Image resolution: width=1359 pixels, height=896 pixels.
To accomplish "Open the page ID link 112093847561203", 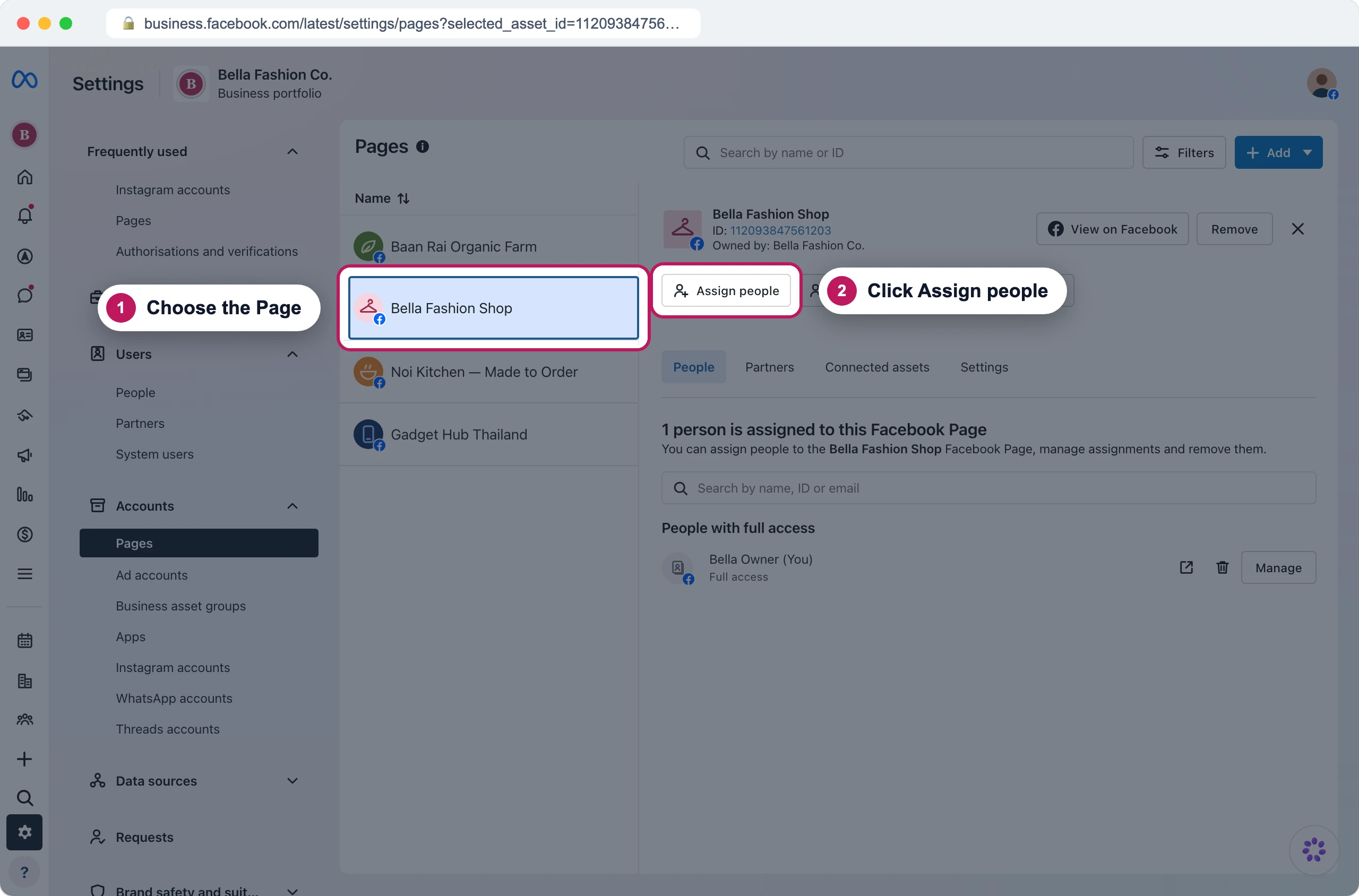I will [x=780, y=230].
